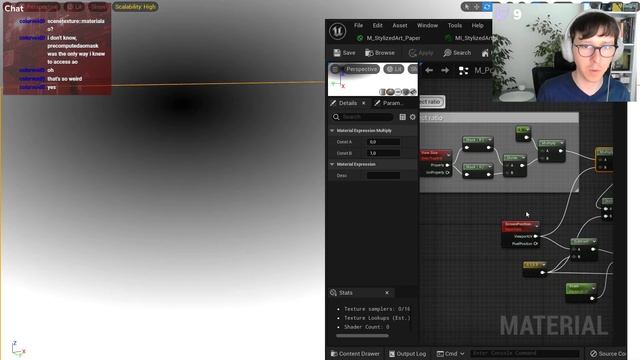640x360 pixels.
Task: Select the sphere preview shape
Action: click(x=390, y=92)
